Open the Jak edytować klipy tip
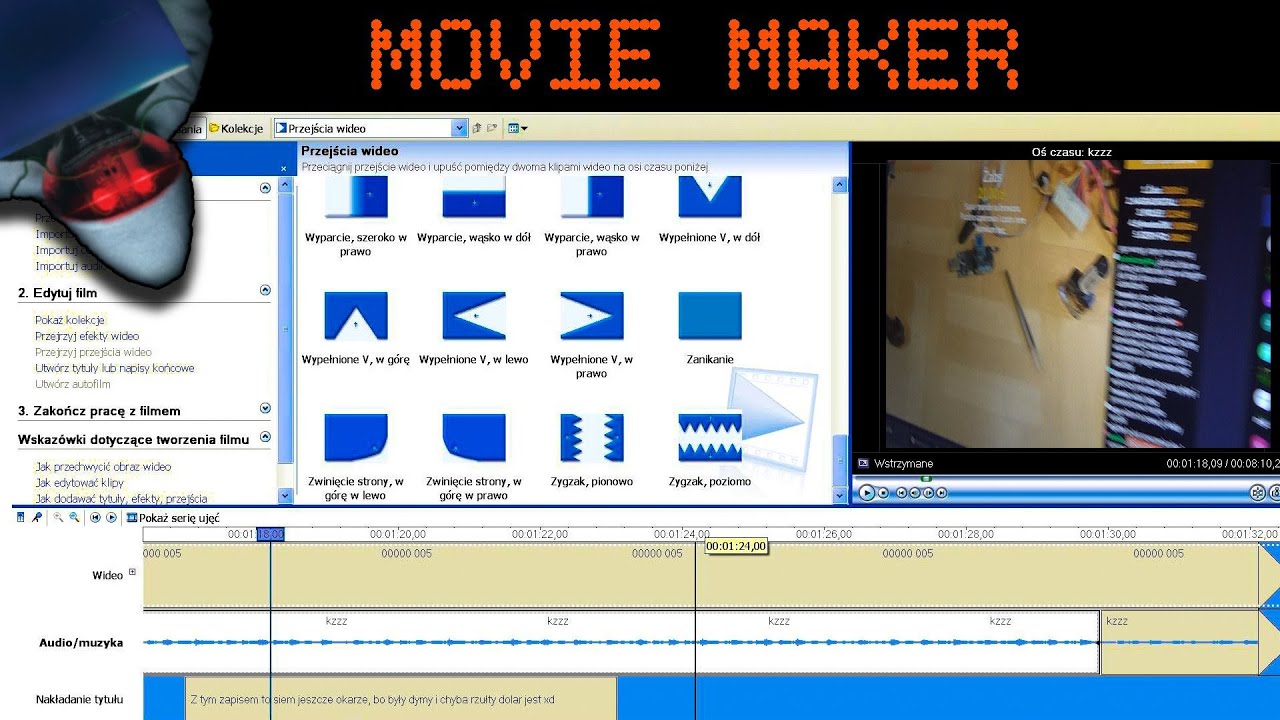This screenshot has height=720, width=1280. (x=79, y=482)
